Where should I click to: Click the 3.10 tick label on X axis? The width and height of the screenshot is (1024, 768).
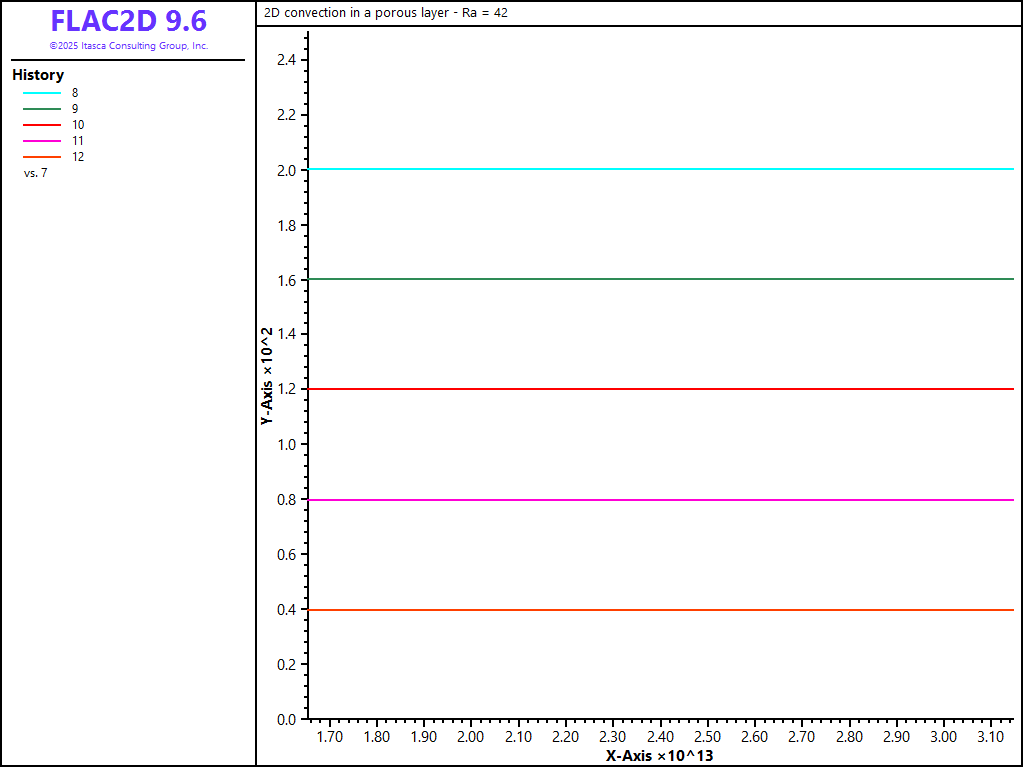pos(991,737)
